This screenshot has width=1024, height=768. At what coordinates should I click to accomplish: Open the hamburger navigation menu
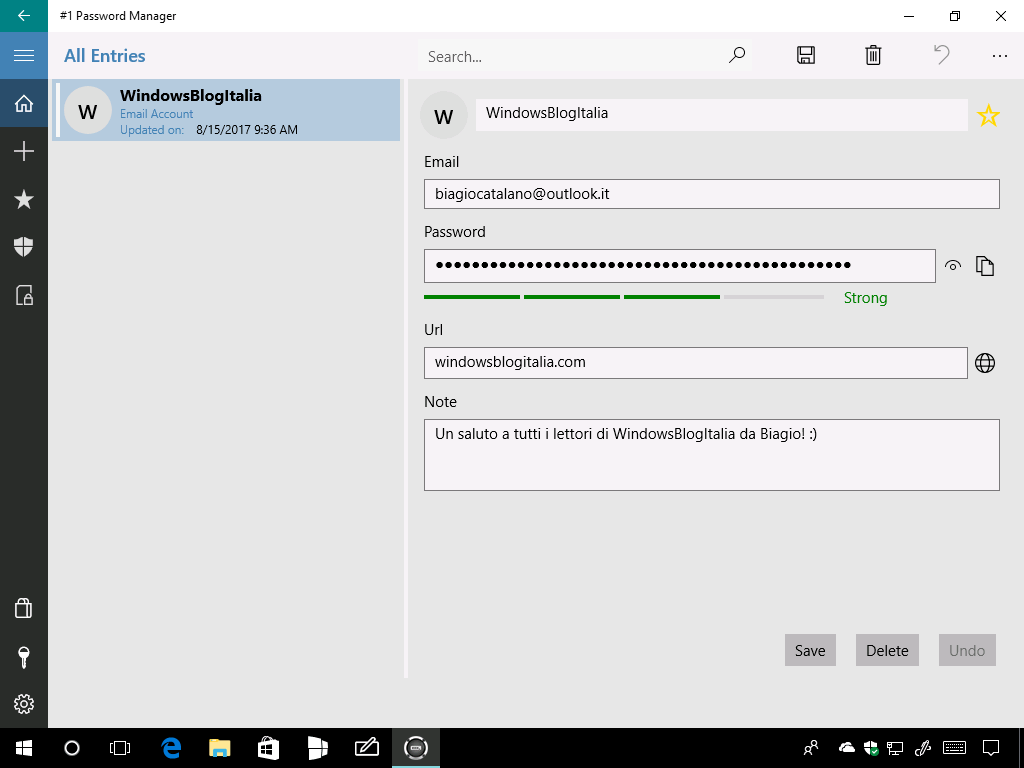coord(24,56)
